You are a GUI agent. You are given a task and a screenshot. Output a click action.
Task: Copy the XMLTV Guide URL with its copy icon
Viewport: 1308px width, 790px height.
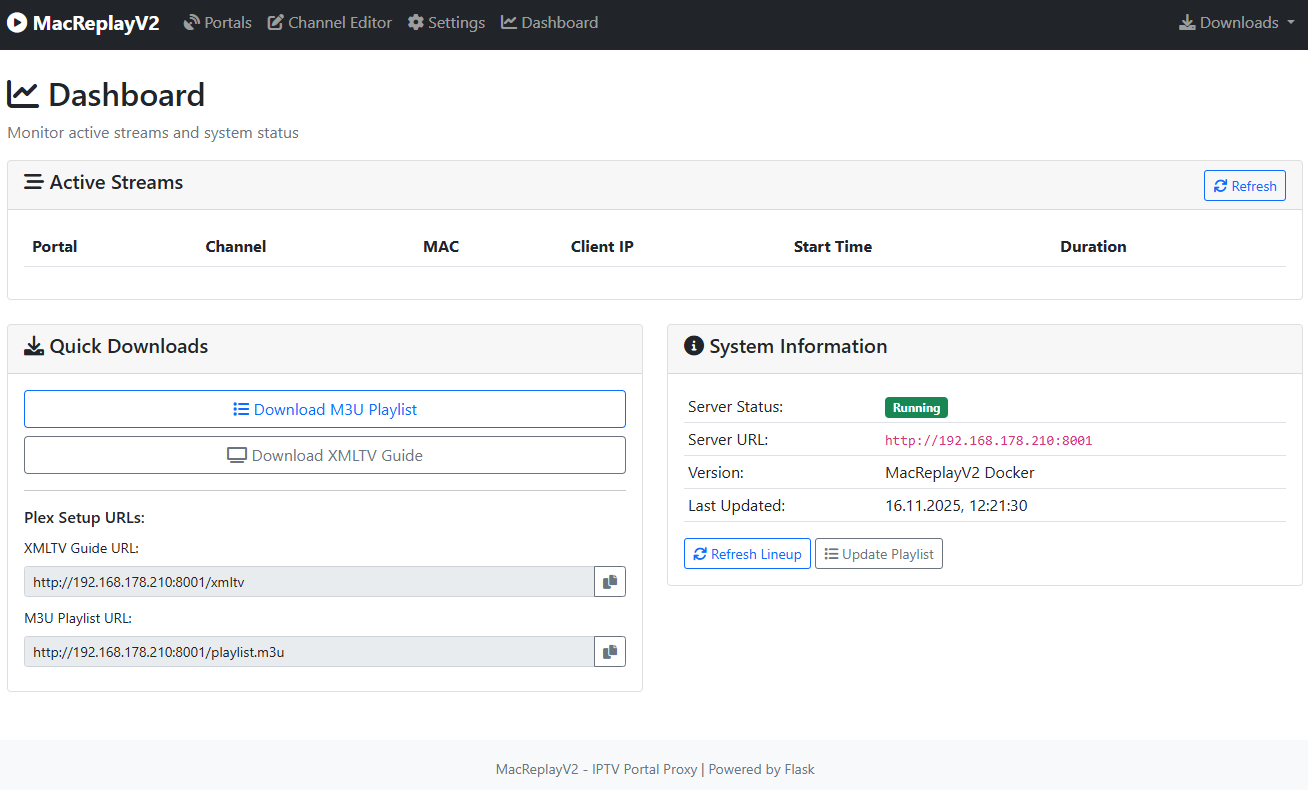pos(610,582)
